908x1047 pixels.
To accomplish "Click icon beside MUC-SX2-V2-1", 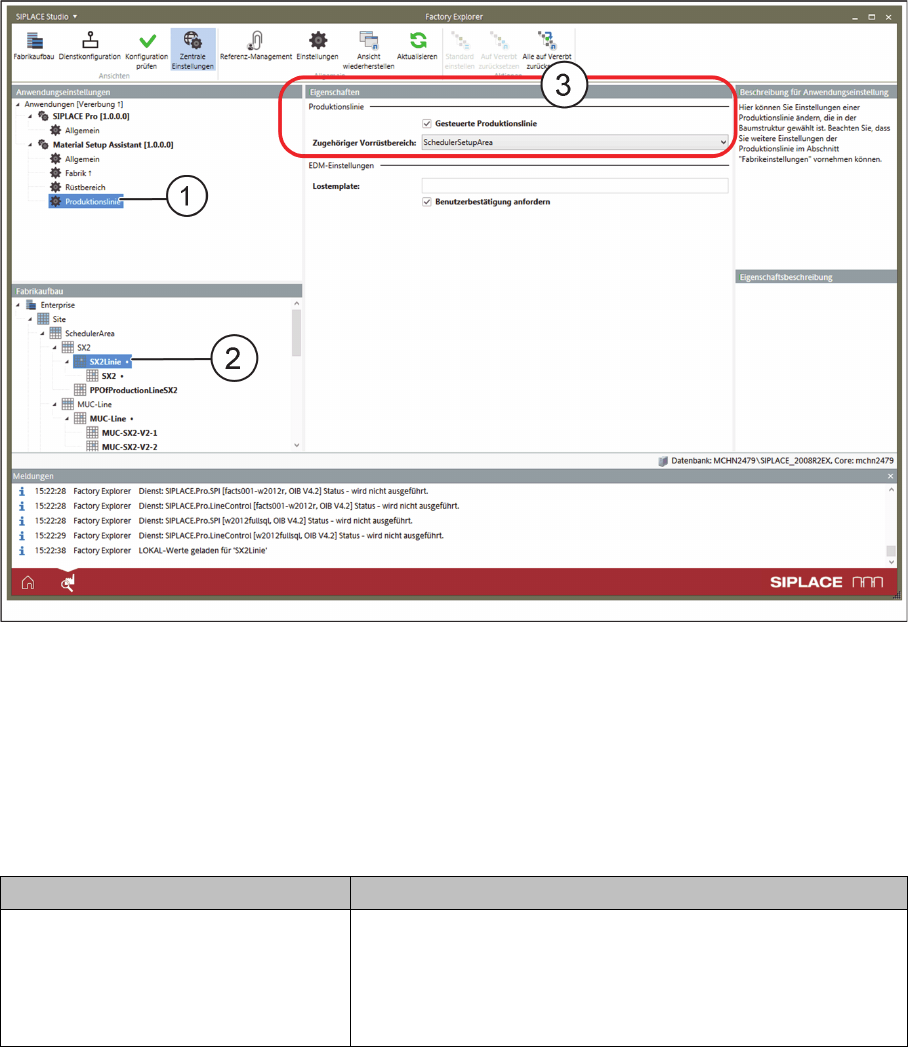I will (x=92, y=433).
